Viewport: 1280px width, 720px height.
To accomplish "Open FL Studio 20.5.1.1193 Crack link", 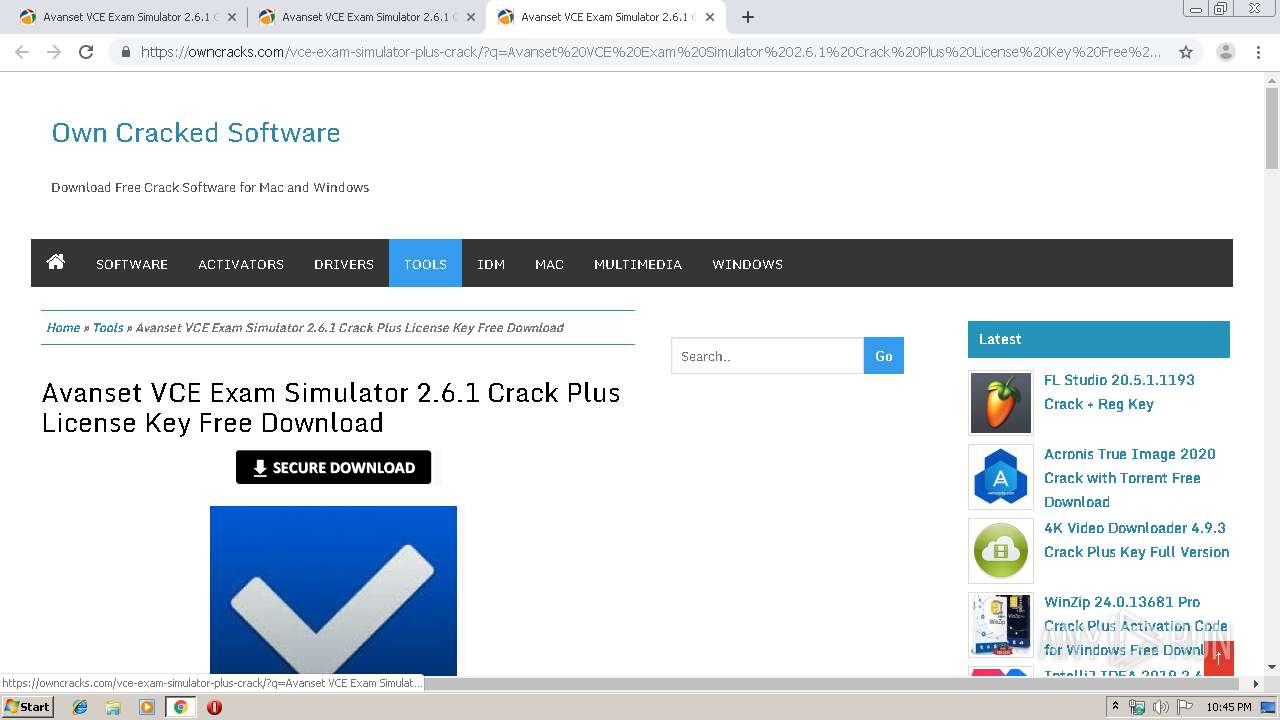I will click(x=1119, y=392).
